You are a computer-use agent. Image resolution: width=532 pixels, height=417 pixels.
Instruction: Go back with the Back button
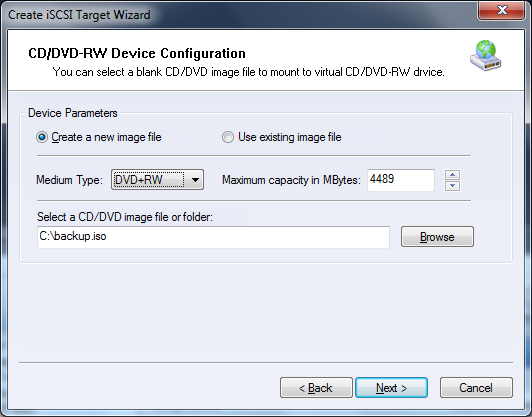tap(316, 387)
